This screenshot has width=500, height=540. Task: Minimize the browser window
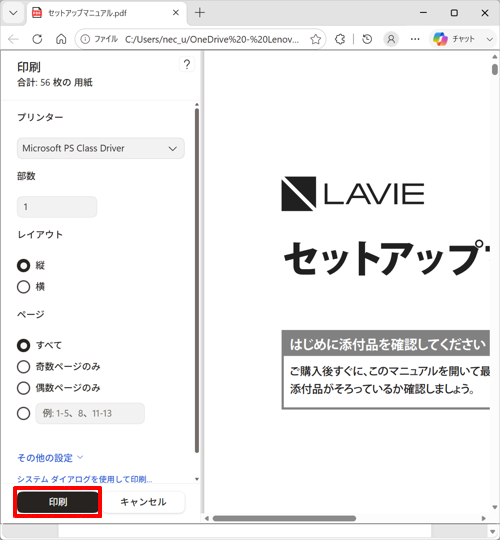[424, 13]
